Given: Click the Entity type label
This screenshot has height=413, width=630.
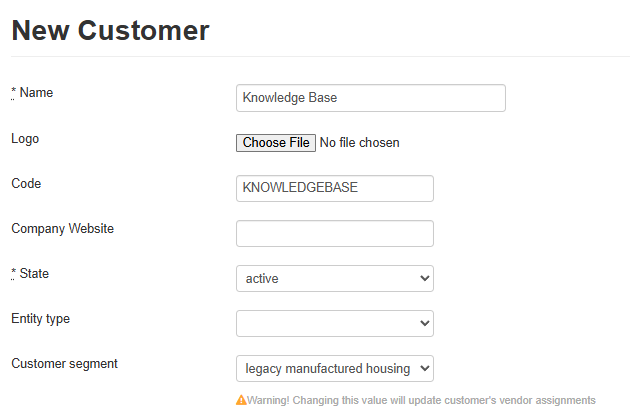Looking at the screenshot, I should click(40, 318).
